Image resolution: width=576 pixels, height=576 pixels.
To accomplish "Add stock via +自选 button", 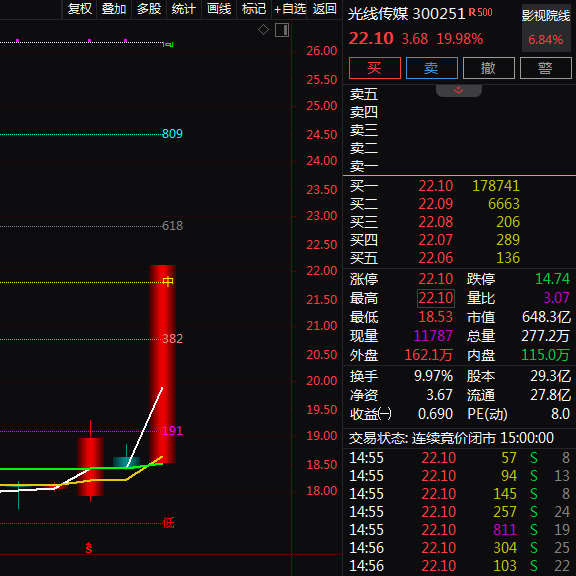I will point(290,9).
